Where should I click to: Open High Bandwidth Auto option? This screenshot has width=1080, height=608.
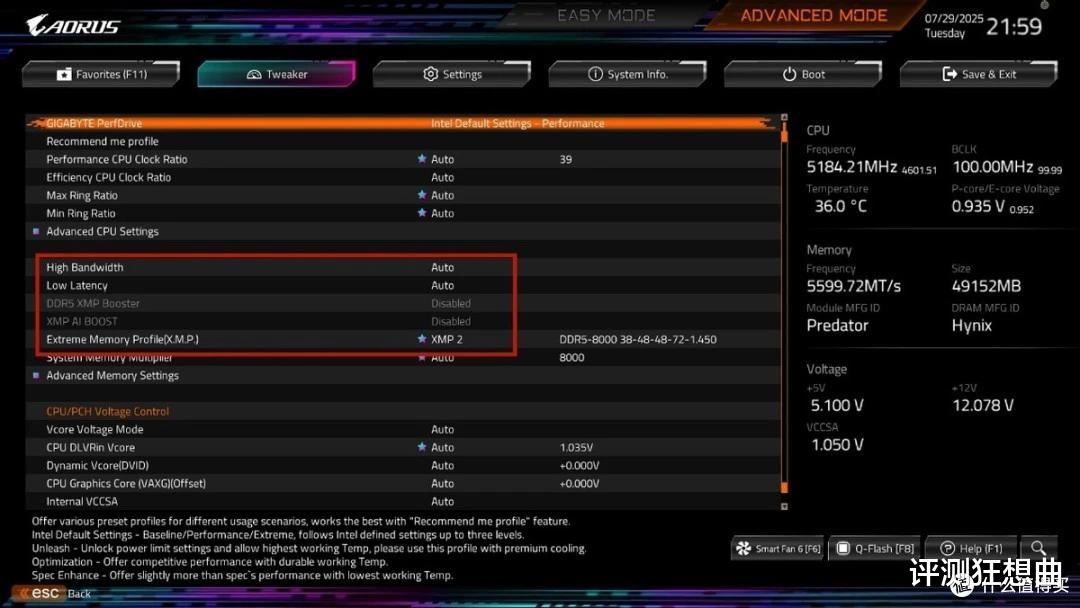click(442, 267)
